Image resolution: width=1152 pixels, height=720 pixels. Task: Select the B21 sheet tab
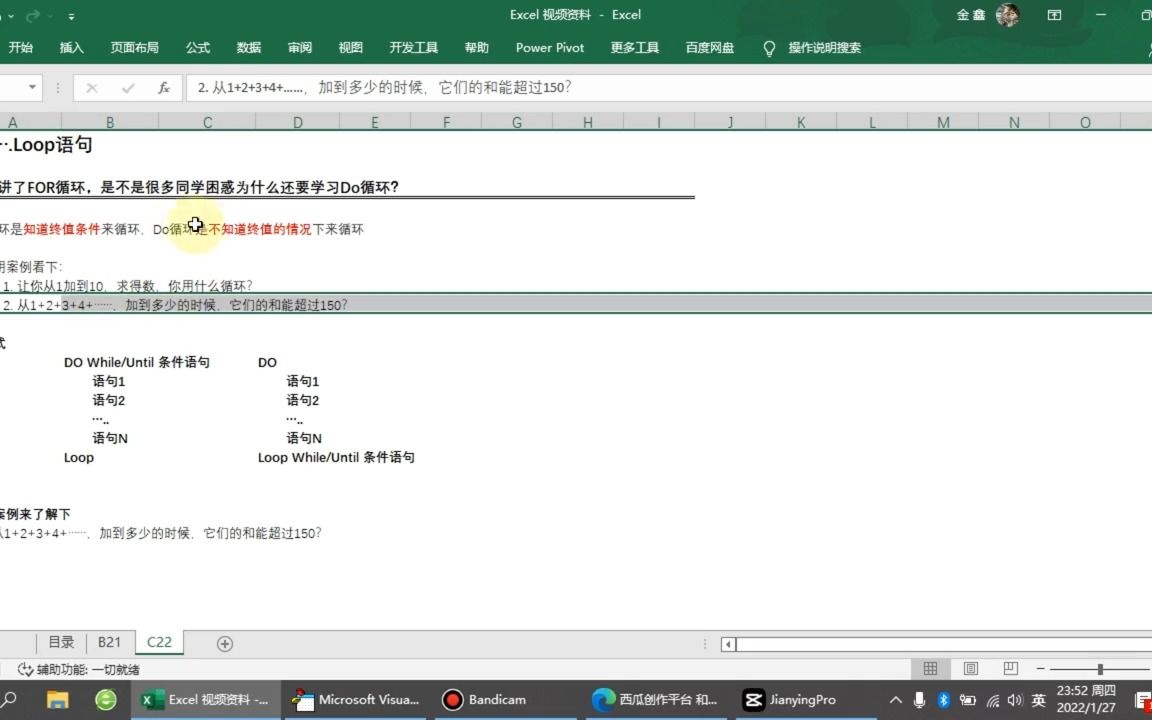[x=109, y=642]
